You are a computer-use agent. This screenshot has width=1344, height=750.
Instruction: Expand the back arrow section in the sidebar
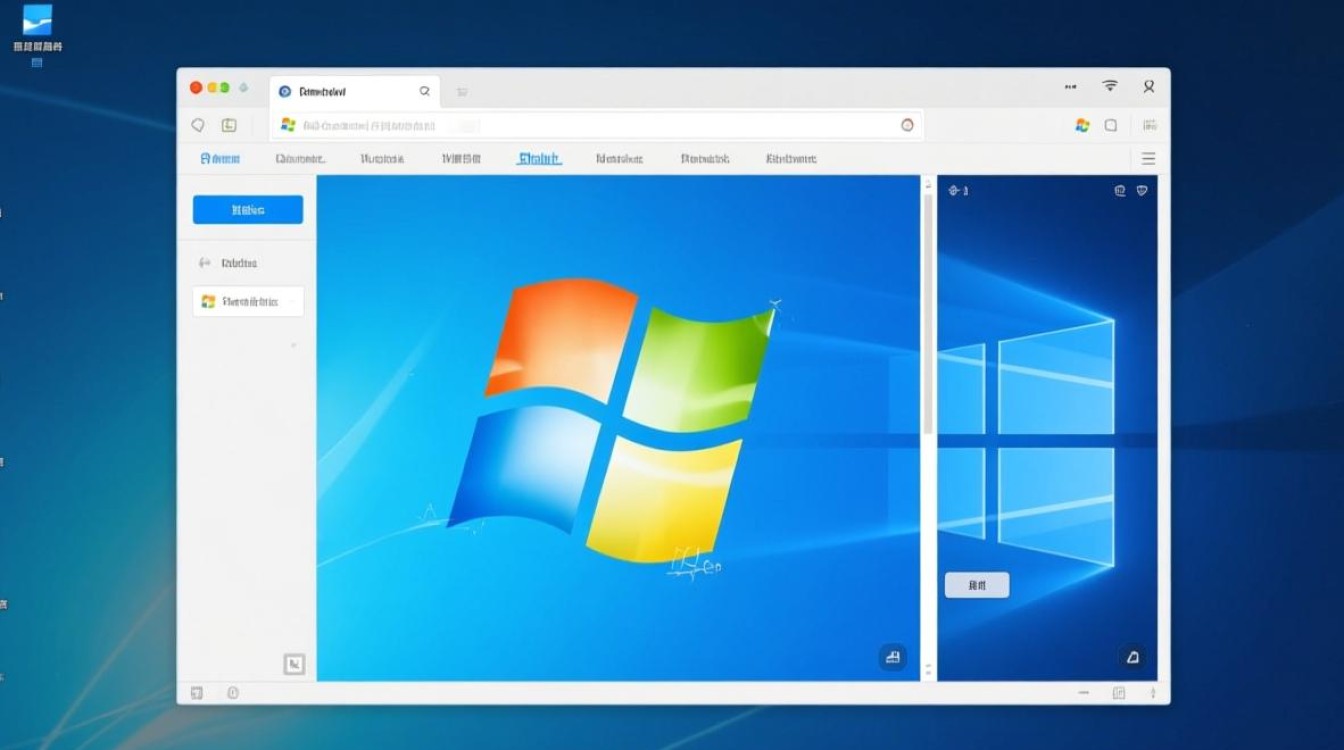pyautogui.click(x=204, y=262)
